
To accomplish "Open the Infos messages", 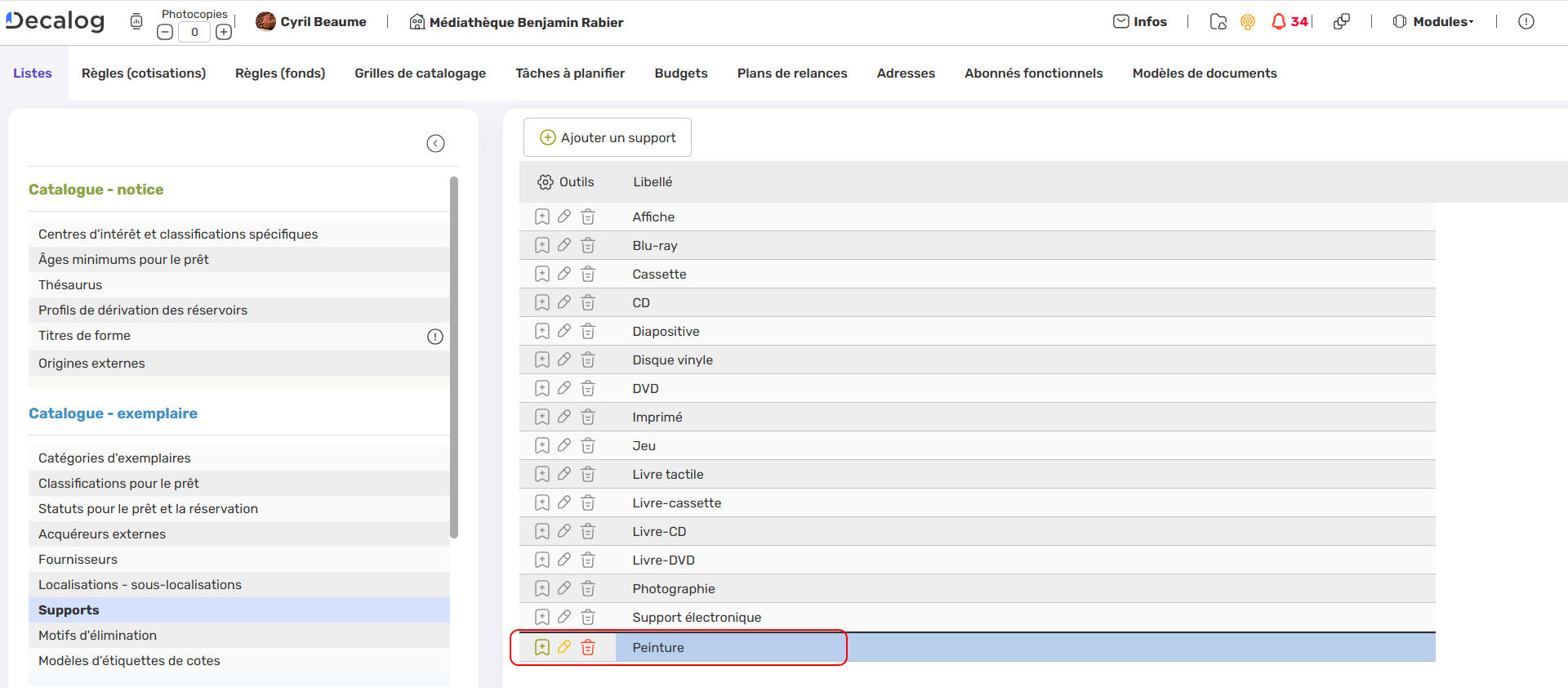I will (x=1140, y=21).
